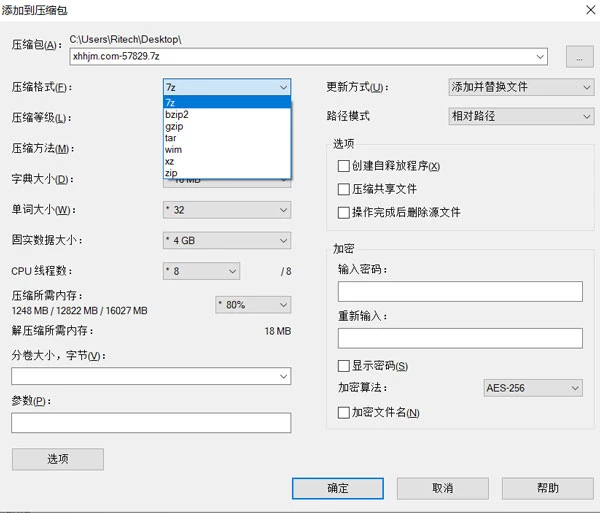
Task: Click the 确定 button
Action: tap(338, 488)
